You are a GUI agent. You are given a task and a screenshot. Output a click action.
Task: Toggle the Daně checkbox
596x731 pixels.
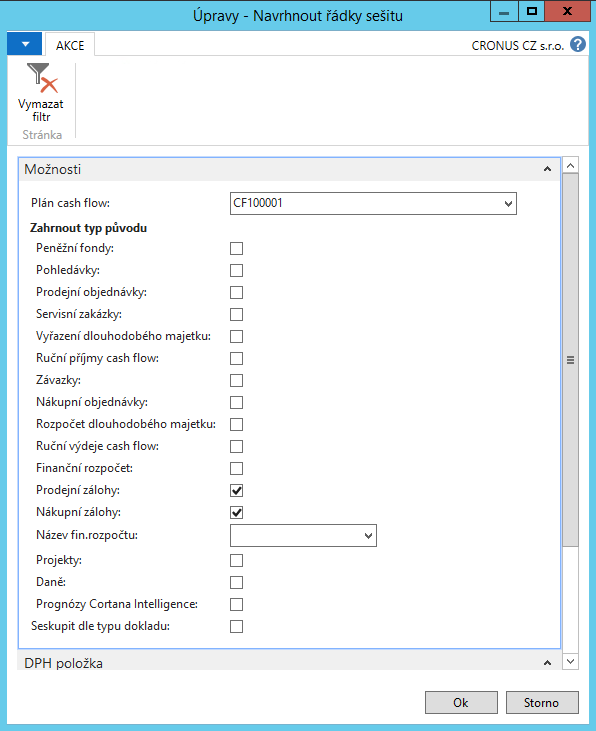236,582
